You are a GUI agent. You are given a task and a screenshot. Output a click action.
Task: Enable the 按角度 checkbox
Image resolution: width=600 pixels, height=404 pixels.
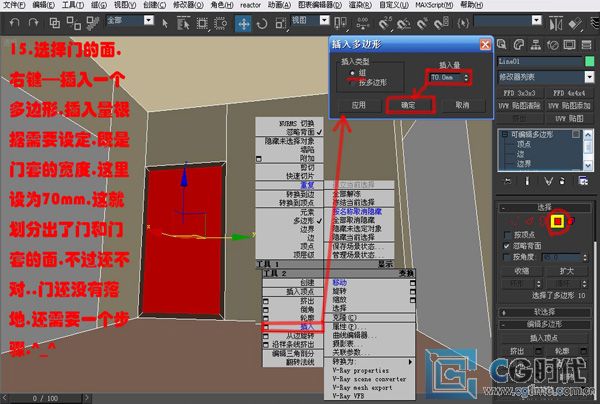coord(507,257)
